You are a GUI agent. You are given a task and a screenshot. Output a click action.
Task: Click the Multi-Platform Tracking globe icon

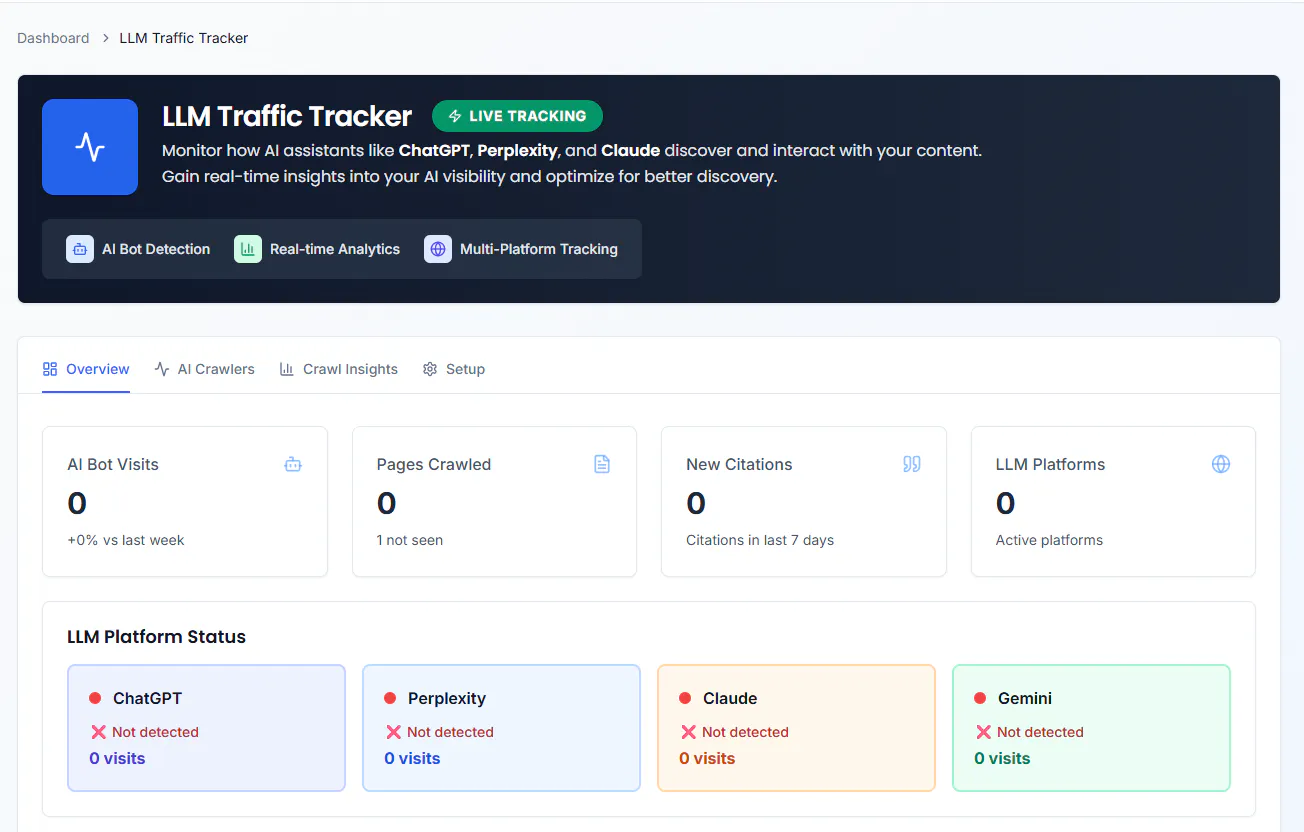[438, 249]
